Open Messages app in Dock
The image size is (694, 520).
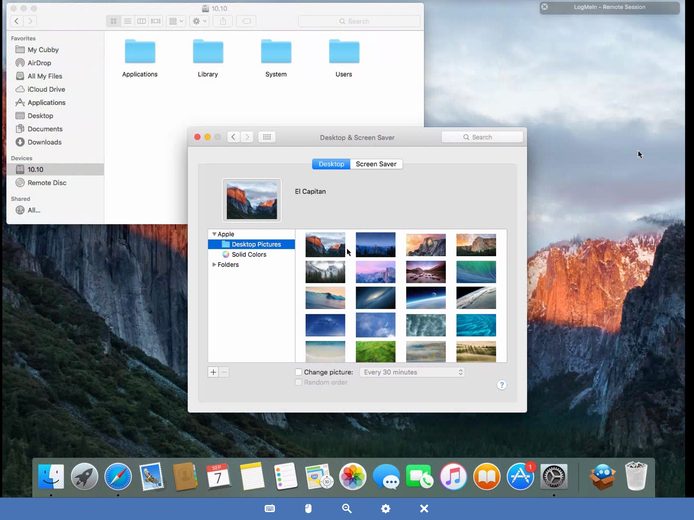pos(386,477)
